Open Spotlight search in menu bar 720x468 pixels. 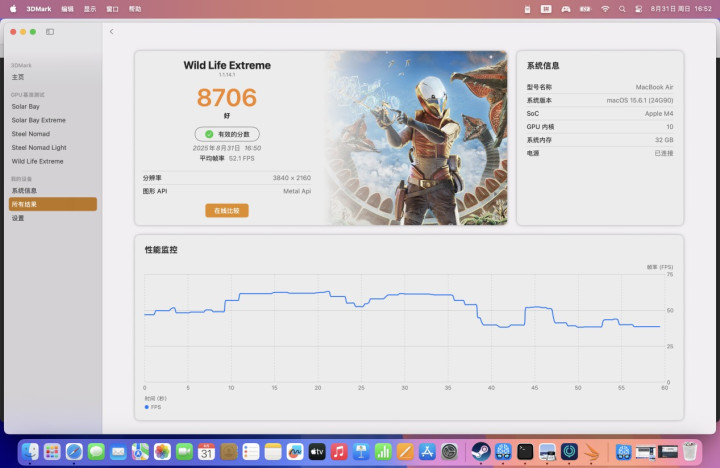coord(622,9)
